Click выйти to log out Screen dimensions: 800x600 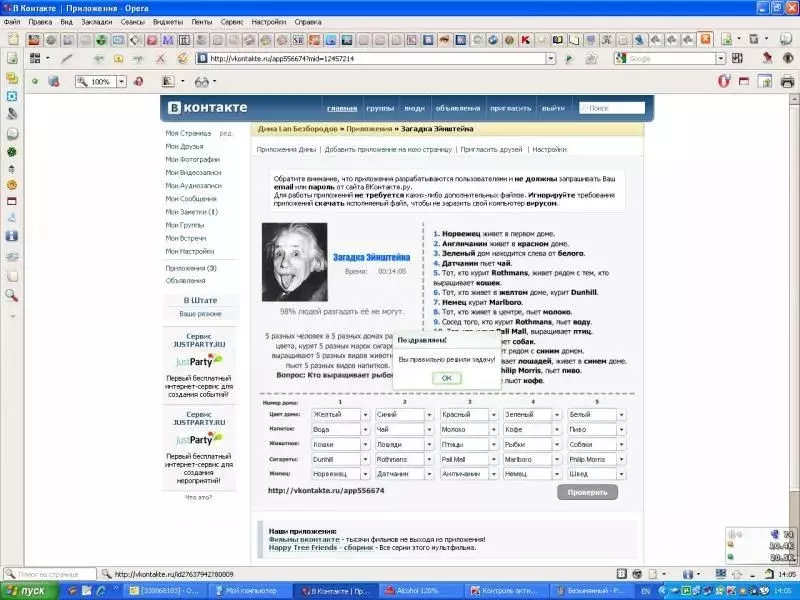(553, 108)
